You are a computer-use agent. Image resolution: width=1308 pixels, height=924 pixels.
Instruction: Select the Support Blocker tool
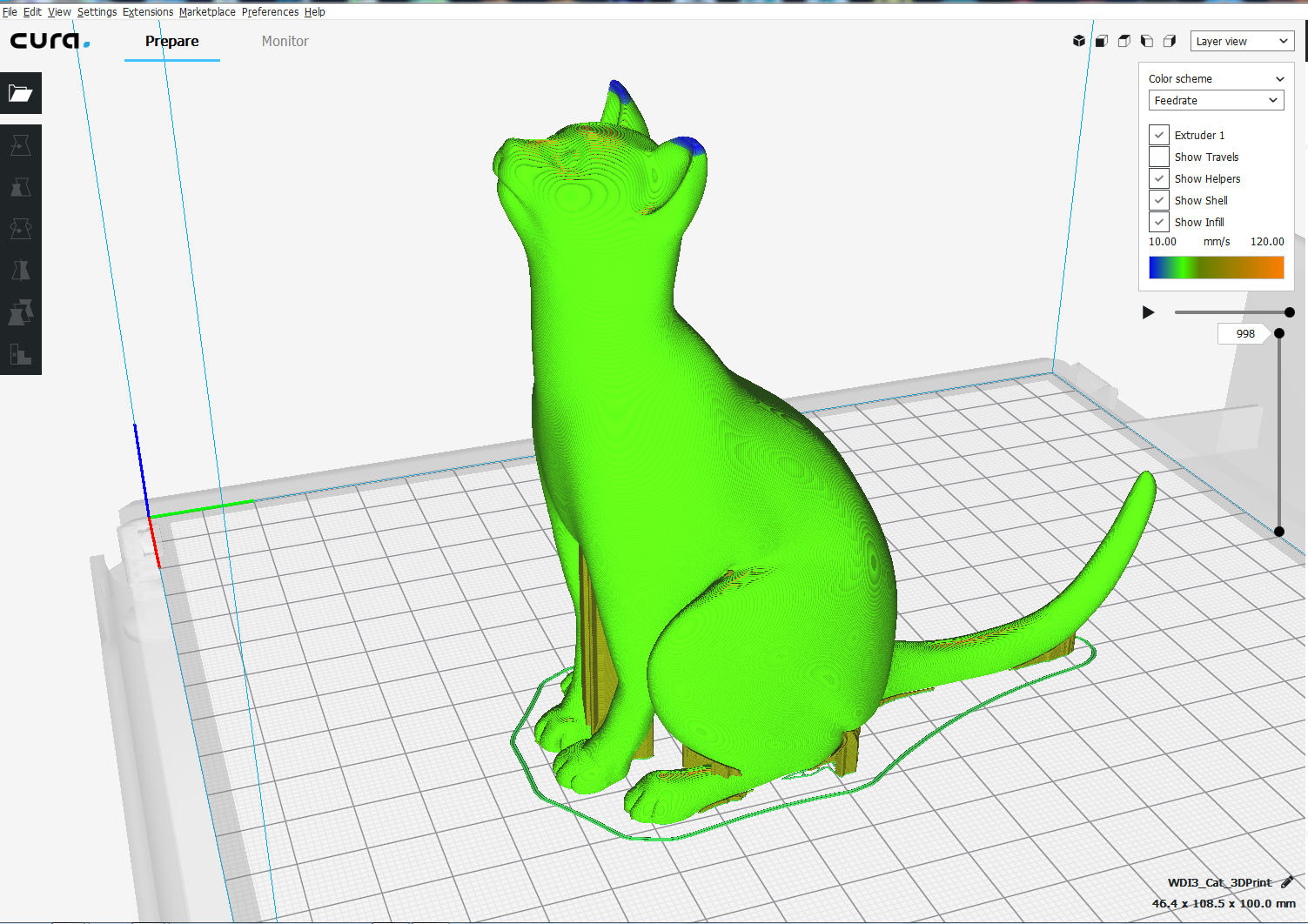click(x=21, y=354)
